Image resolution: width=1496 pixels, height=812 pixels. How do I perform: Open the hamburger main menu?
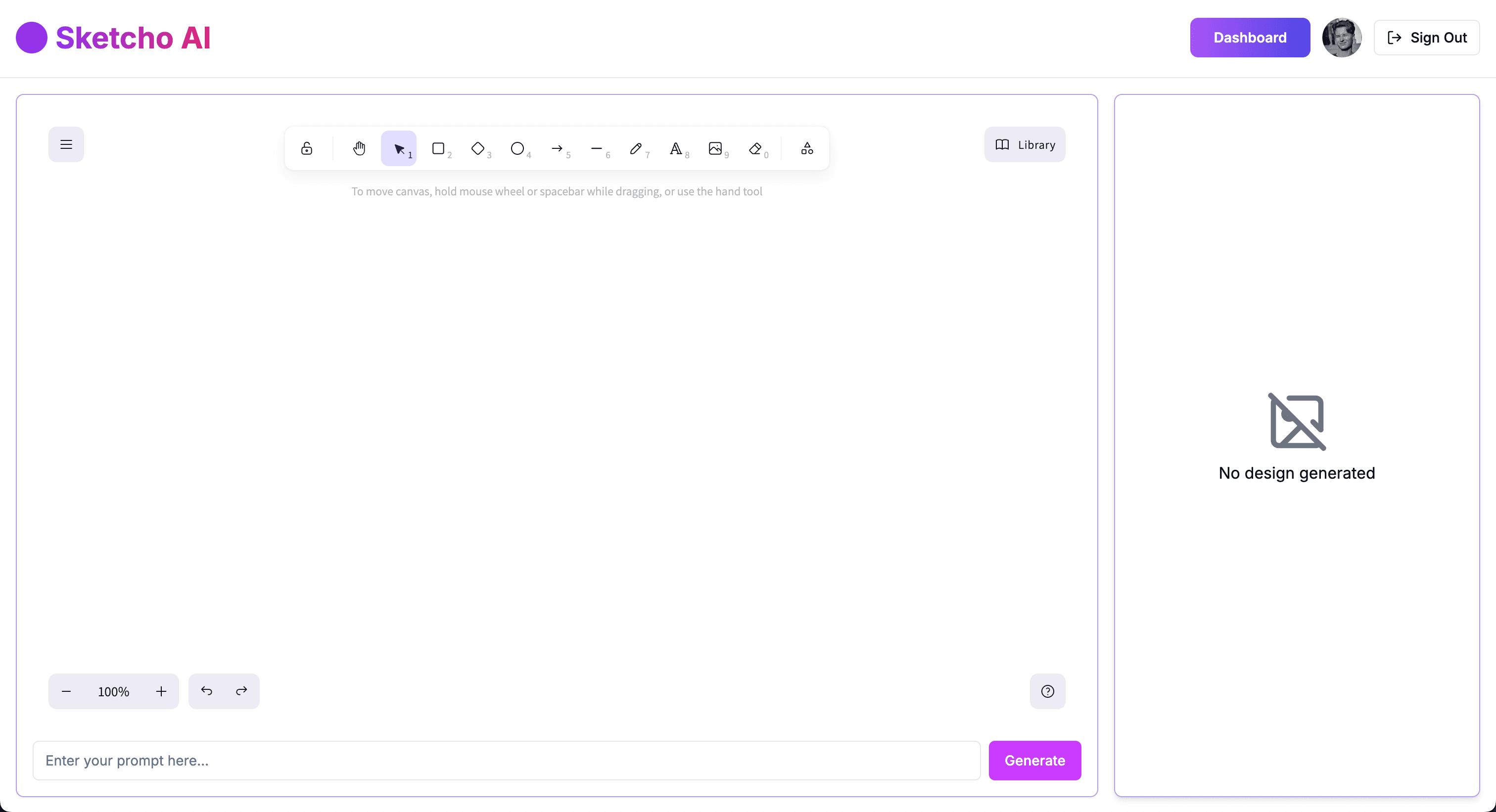click(x=66, y=144)
